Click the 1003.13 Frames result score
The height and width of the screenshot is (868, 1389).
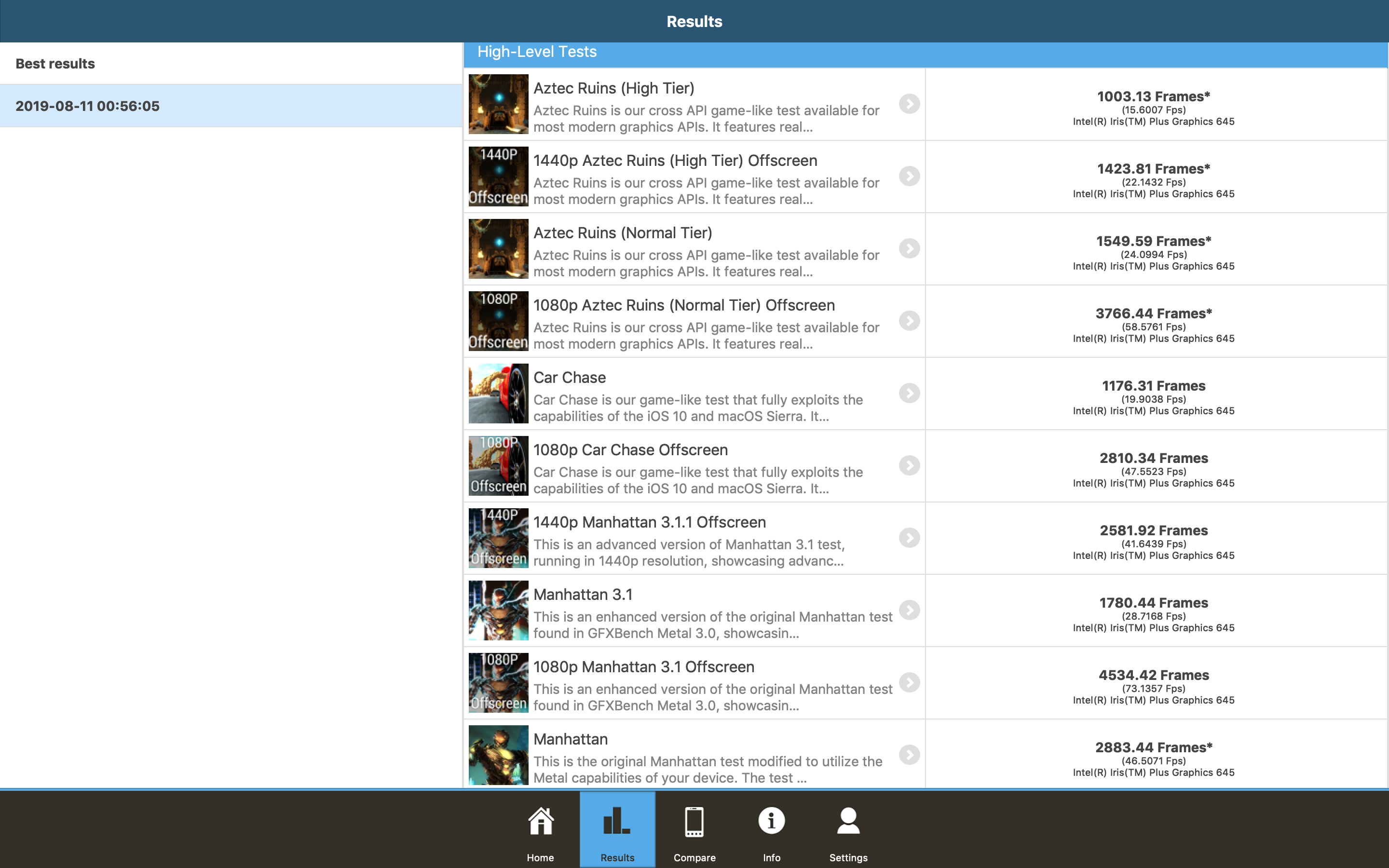pyautogui.click(x=1153, y=96)
